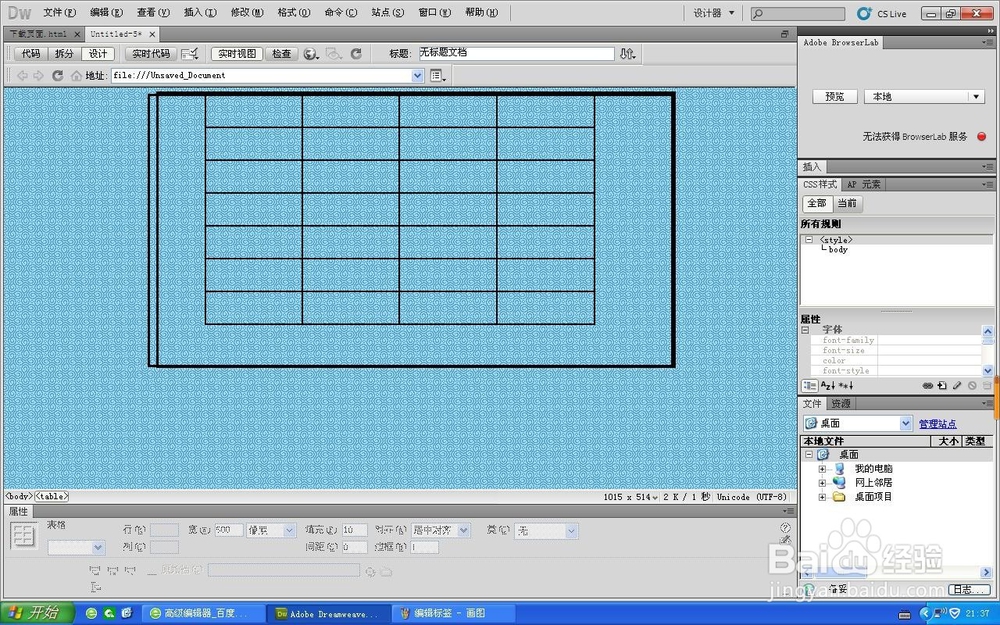Show only set properties icon
Viewport: 1000px width, 625px height.
[846, 385]
